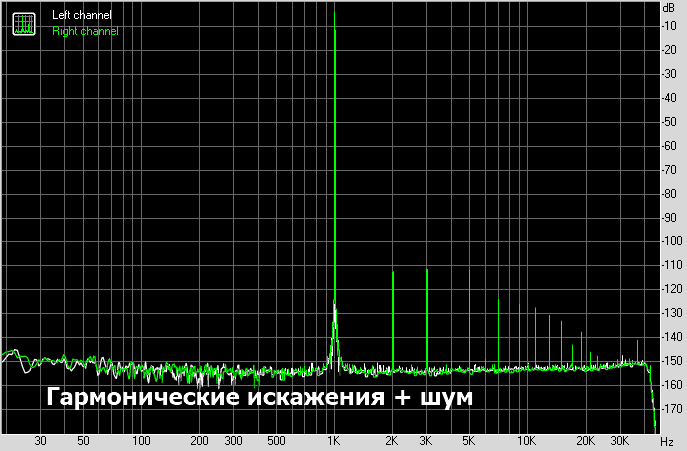
Task: Click the 30K frequency axis label
Action: coord(620,440)
